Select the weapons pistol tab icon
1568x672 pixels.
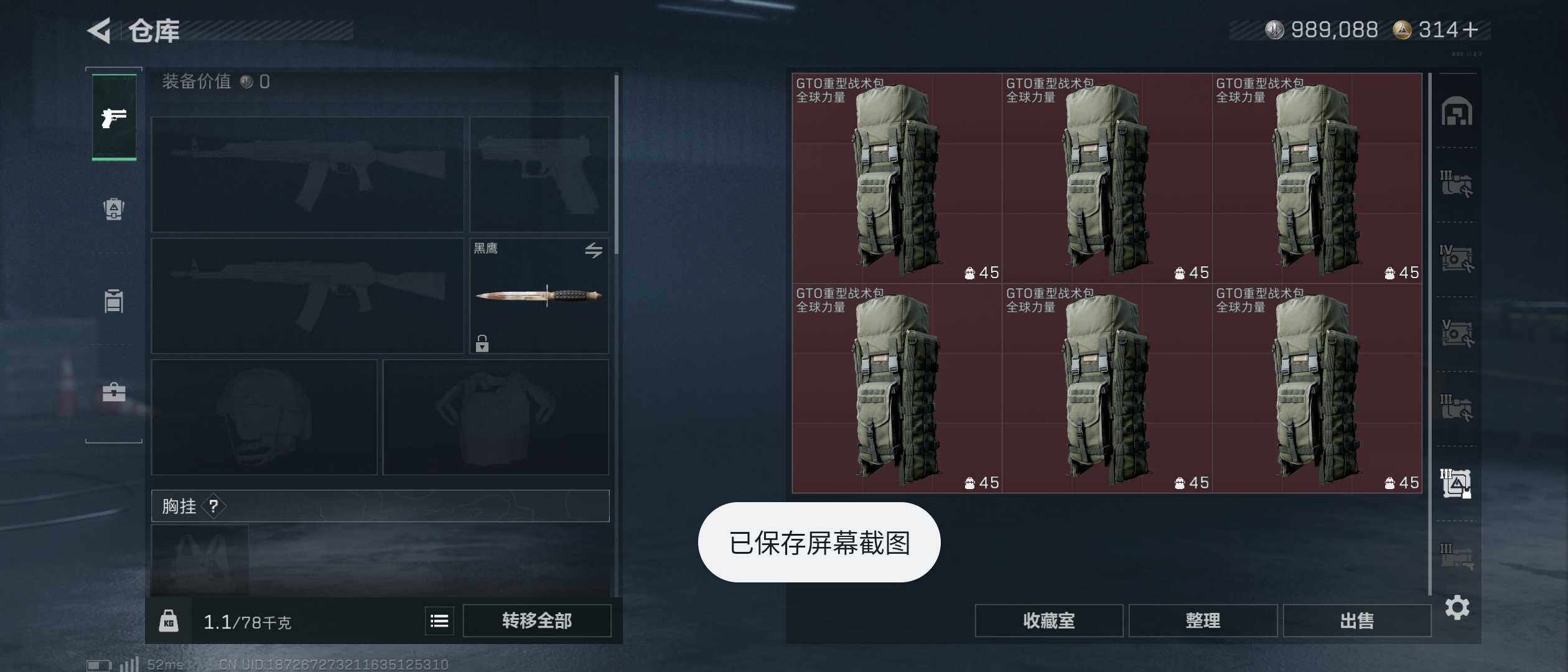114,117
